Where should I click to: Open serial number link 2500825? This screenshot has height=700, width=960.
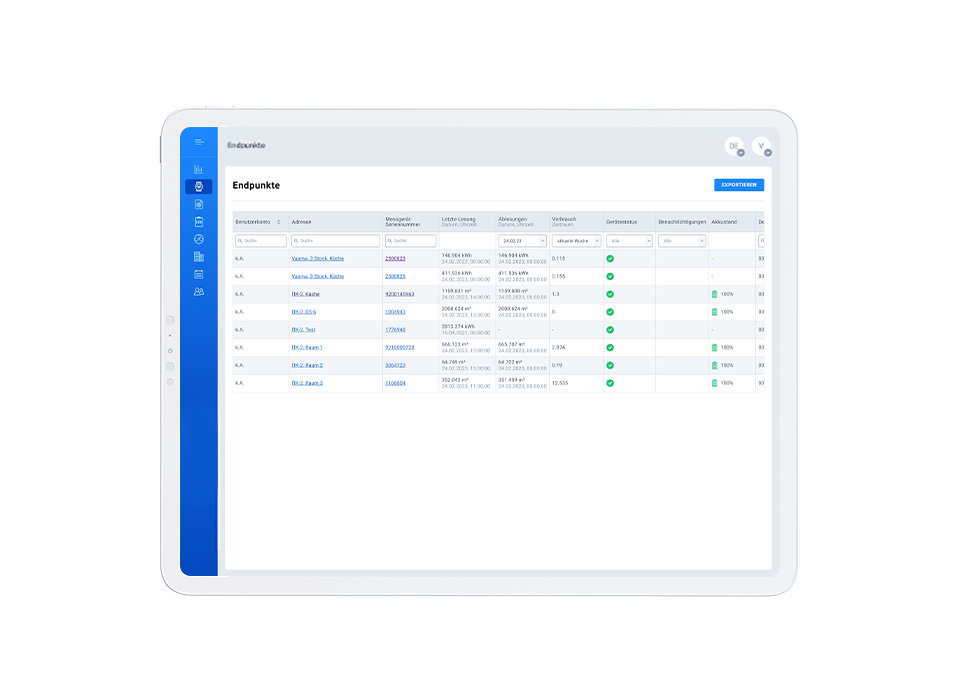pos(396,276)
